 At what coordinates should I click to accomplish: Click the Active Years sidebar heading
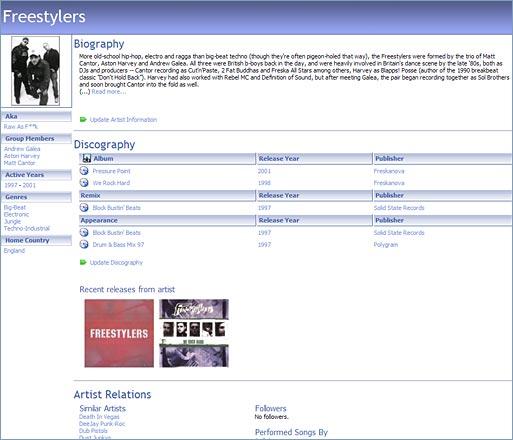click(36, 175)
